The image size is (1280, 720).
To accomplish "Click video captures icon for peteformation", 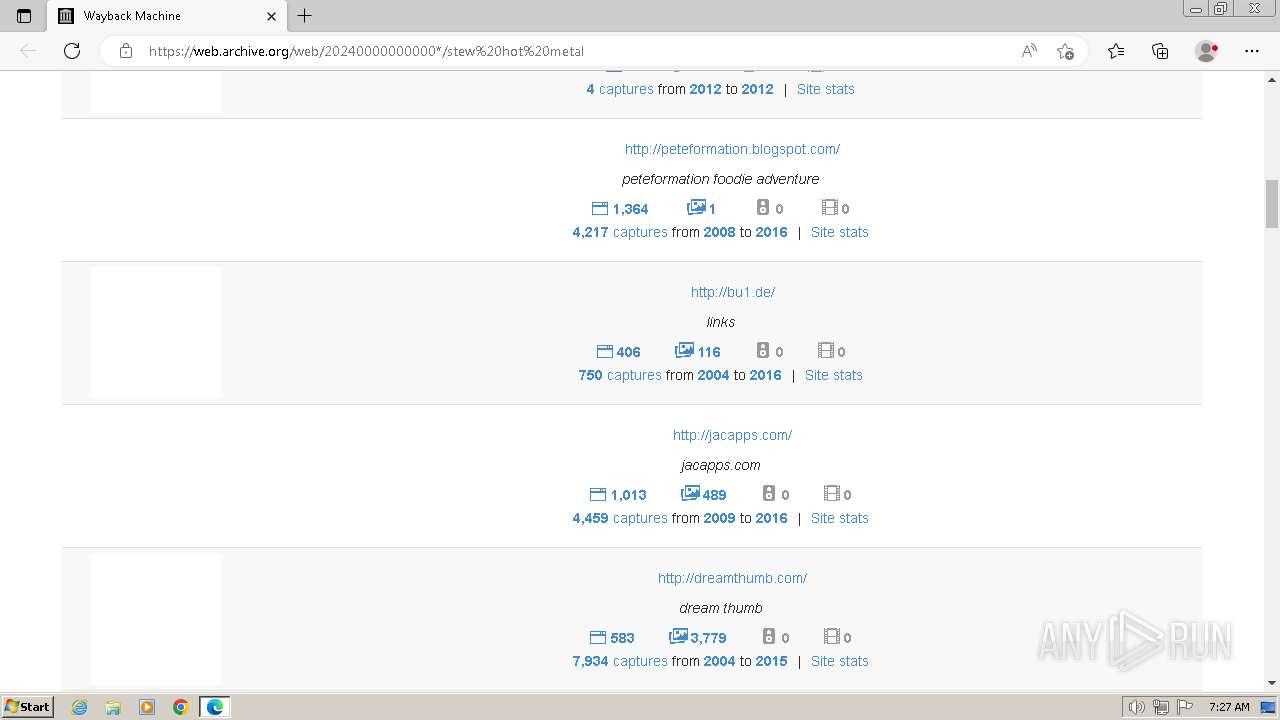I will point(829,208).
